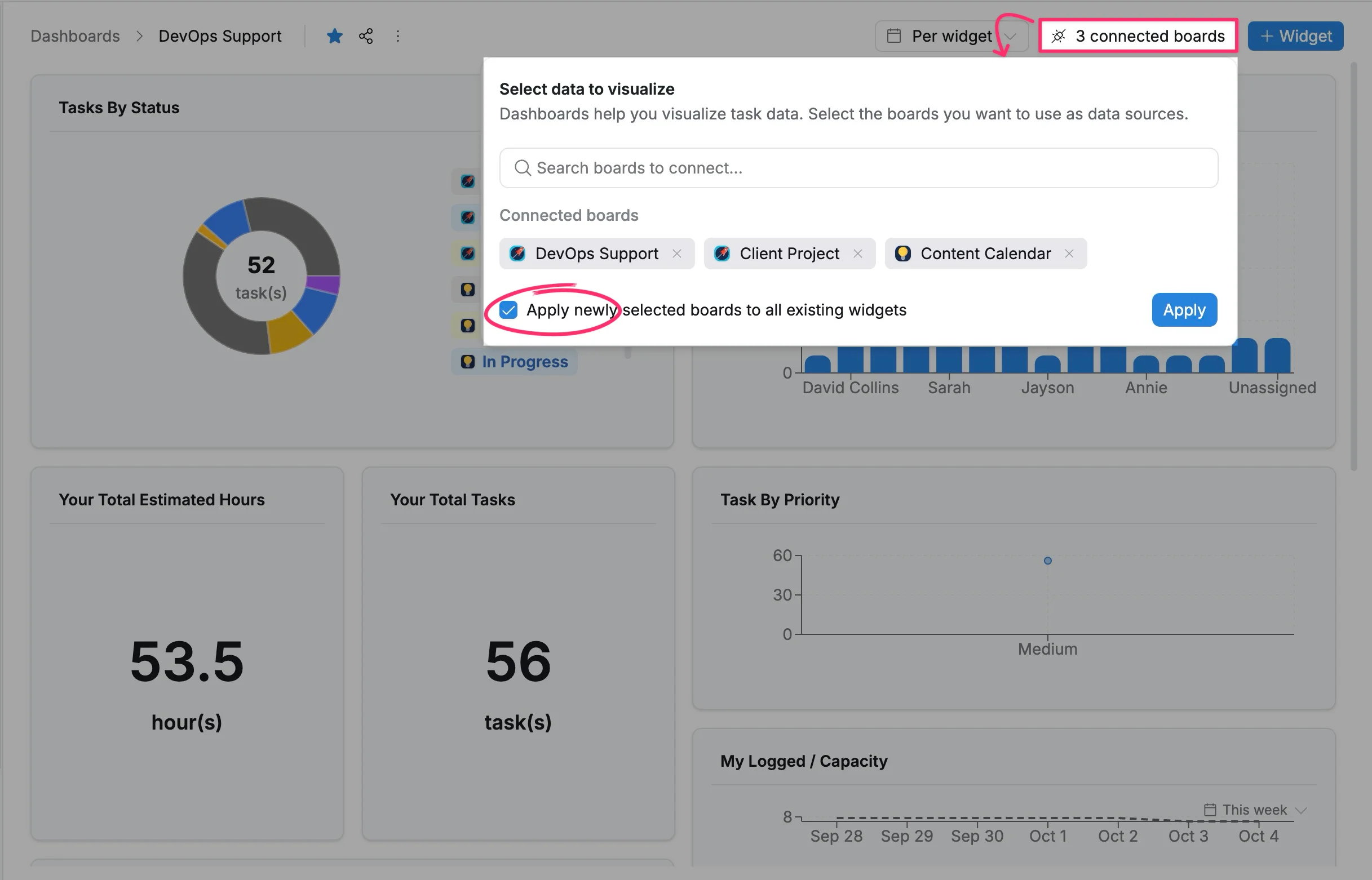Image resolution: width=1372 pixels, height=880 pixels.
Task: Add a new Widget
Action: [x=1295, y=36]
